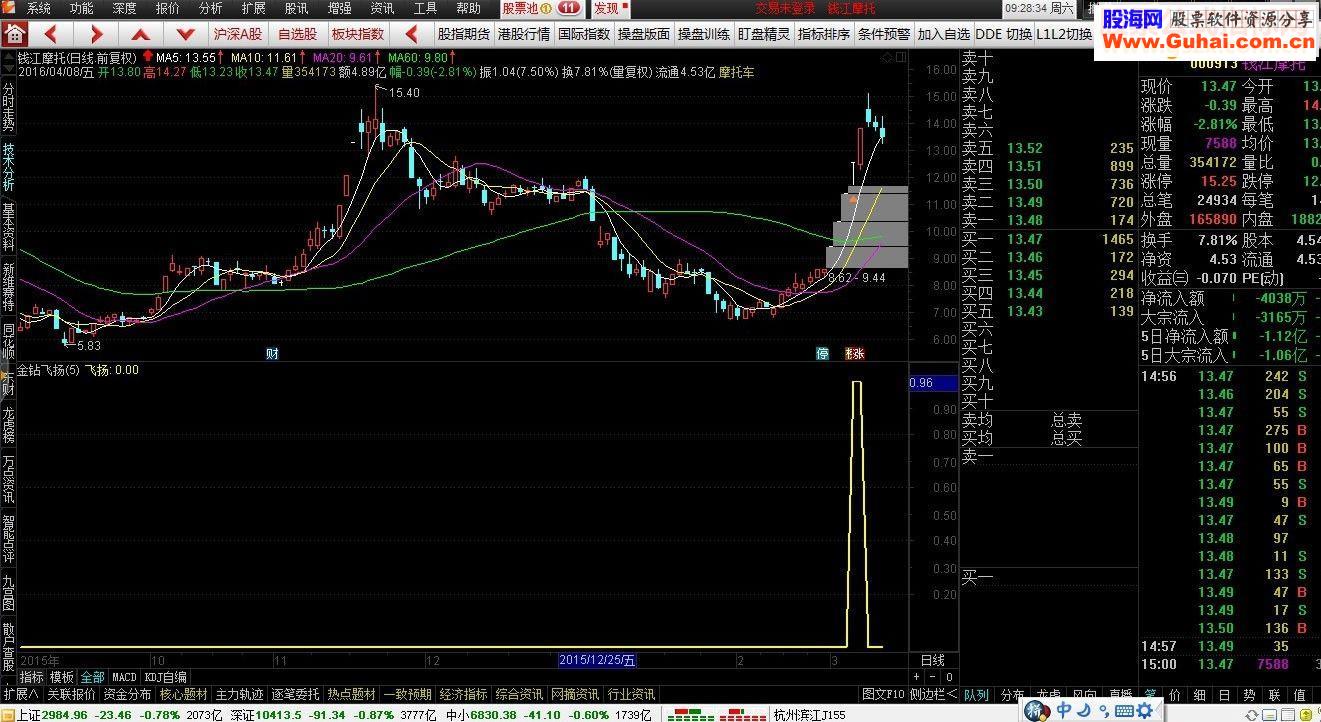Select 龙虎榜 in left sidebar

tap(8, 423)
